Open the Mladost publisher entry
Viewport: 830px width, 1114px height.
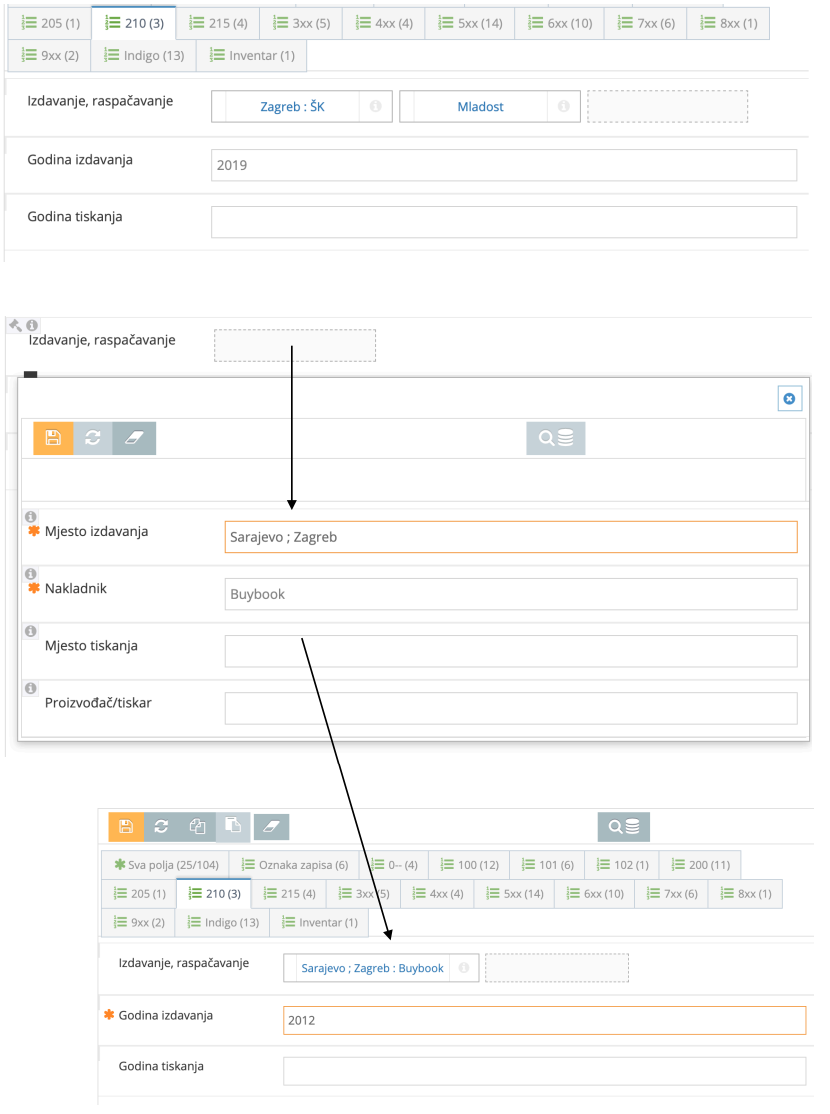(480, 106)
